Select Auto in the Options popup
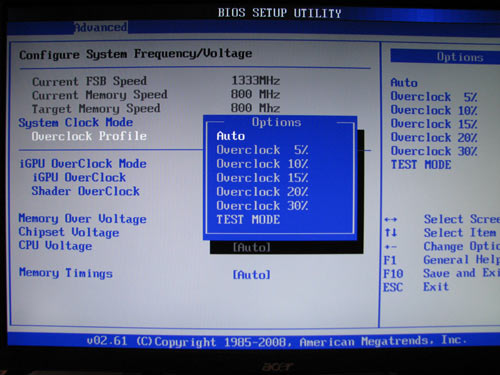 [231, 136]
